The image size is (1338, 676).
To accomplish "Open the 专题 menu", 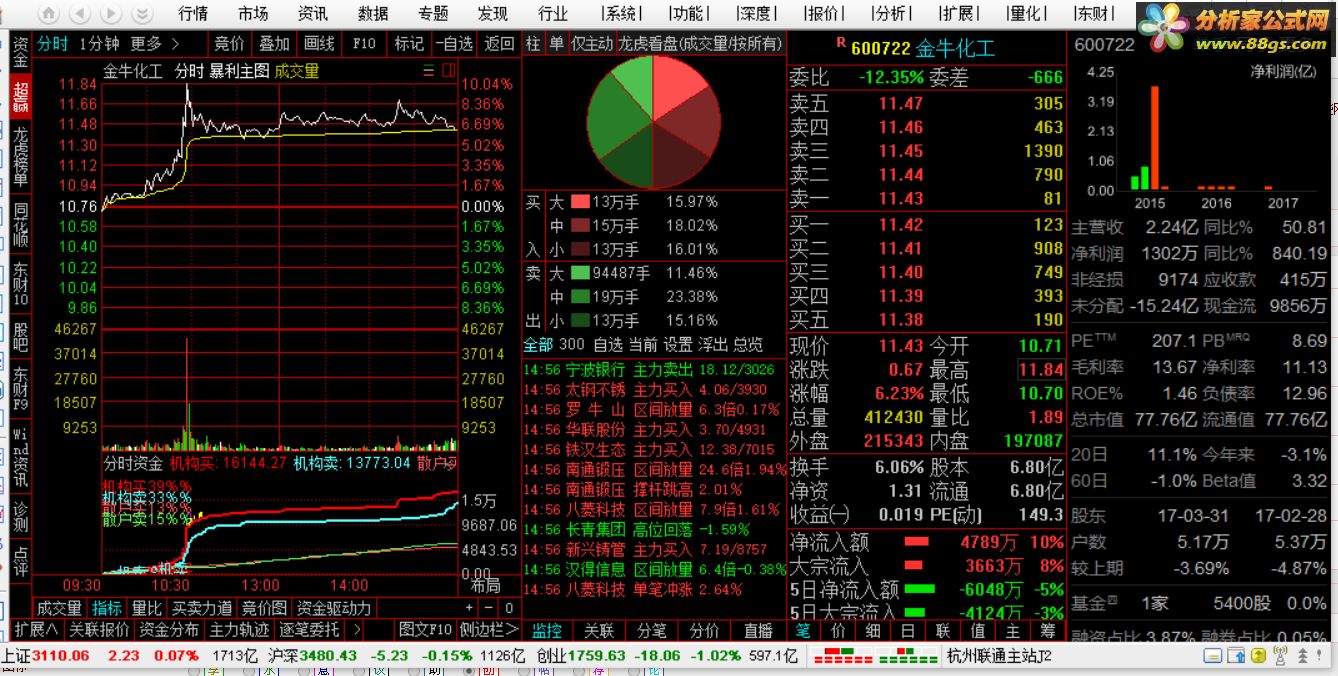I will coord(433,13).
